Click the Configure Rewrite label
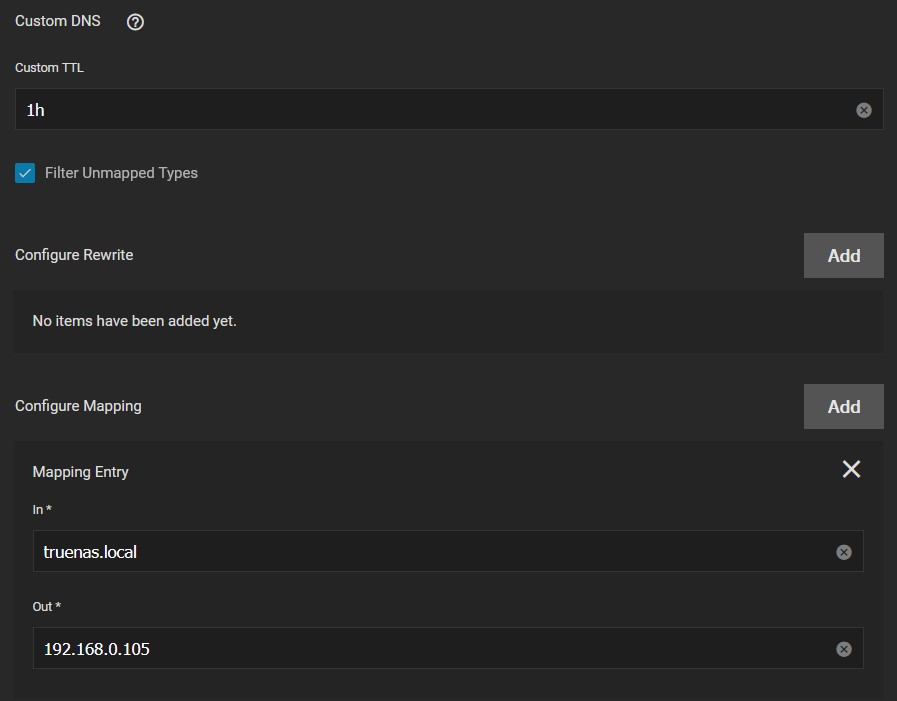 pyautogui.click(x=73, y=255)
